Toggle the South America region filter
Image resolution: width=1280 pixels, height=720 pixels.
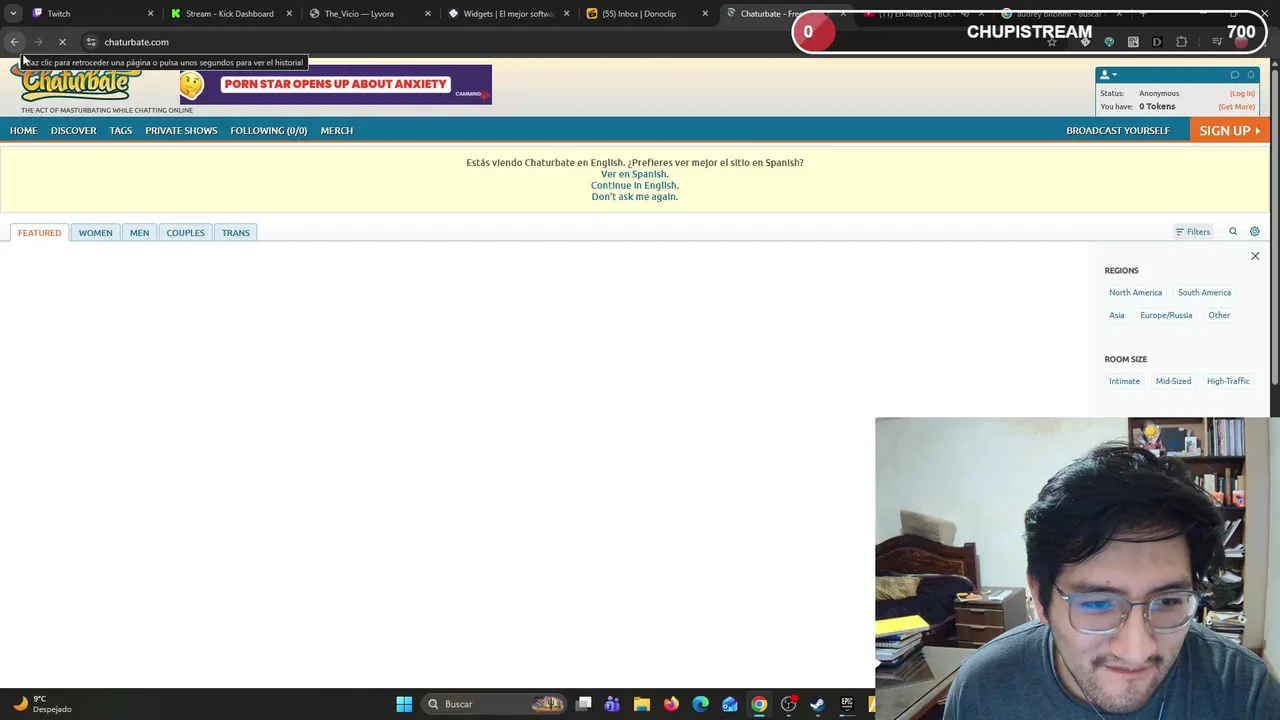(1204, 293)
